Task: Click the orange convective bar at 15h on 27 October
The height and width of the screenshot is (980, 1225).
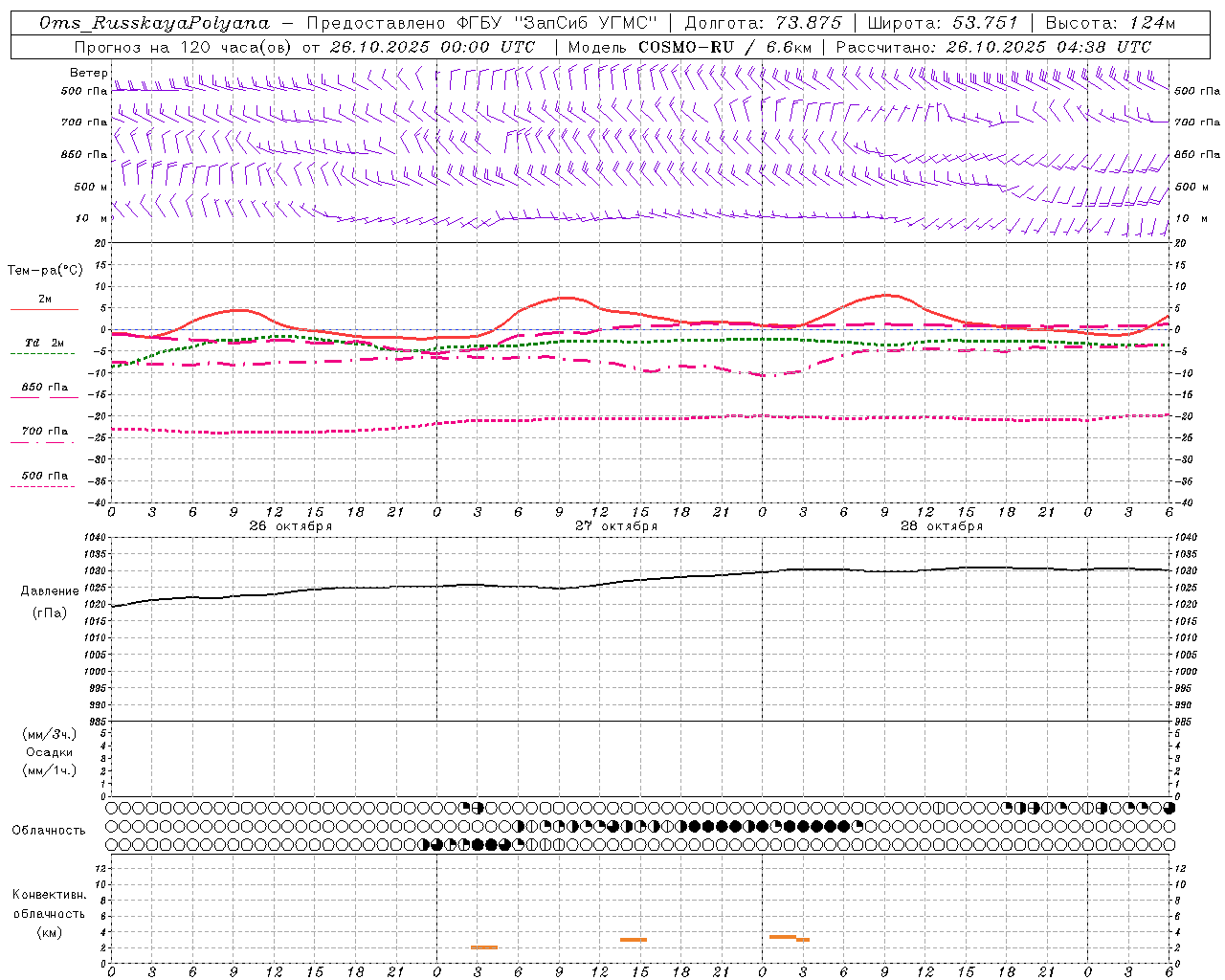Action: coord(634,940)
